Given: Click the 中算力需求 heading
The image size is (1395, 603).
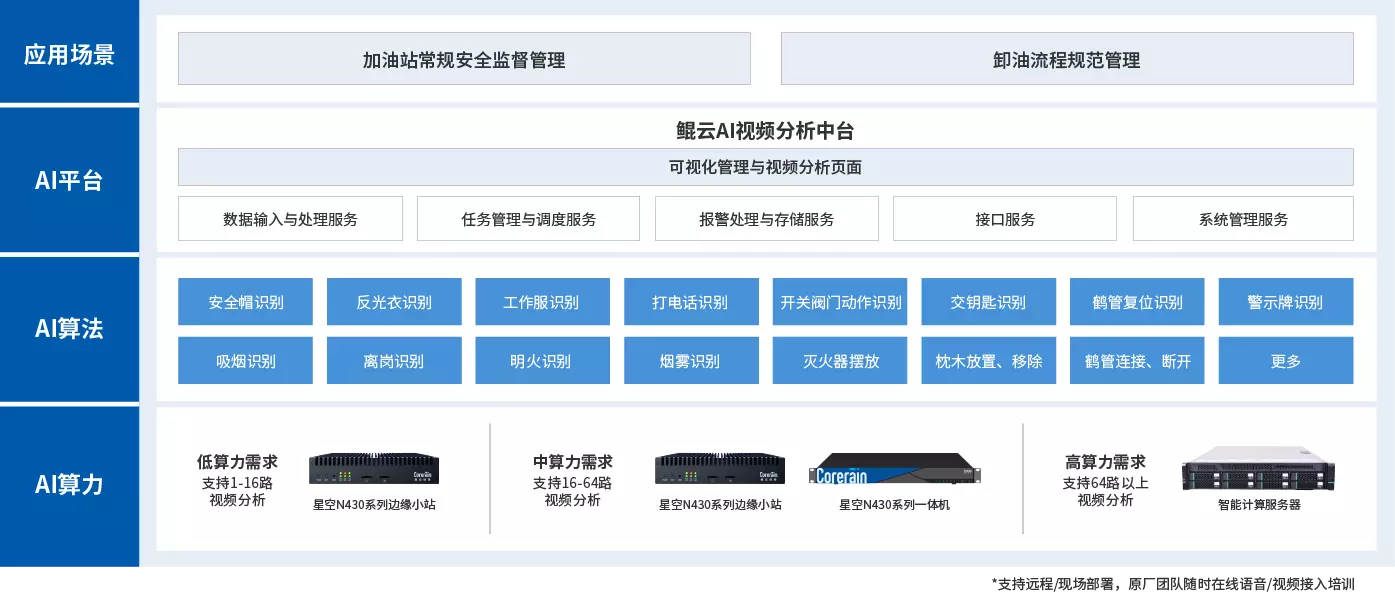Looking at the screenshot, I should pos(573,462).
